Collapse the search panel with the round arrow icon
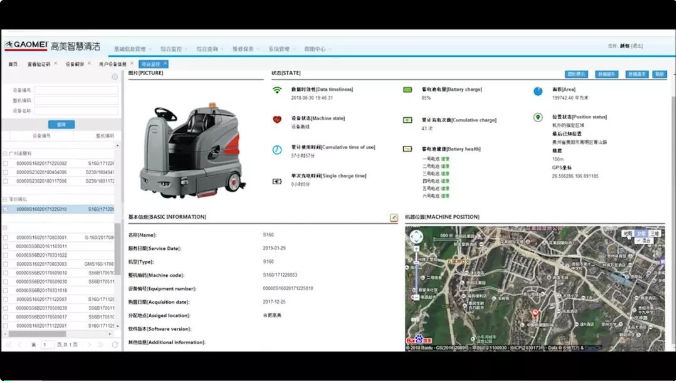 point(115,77)
